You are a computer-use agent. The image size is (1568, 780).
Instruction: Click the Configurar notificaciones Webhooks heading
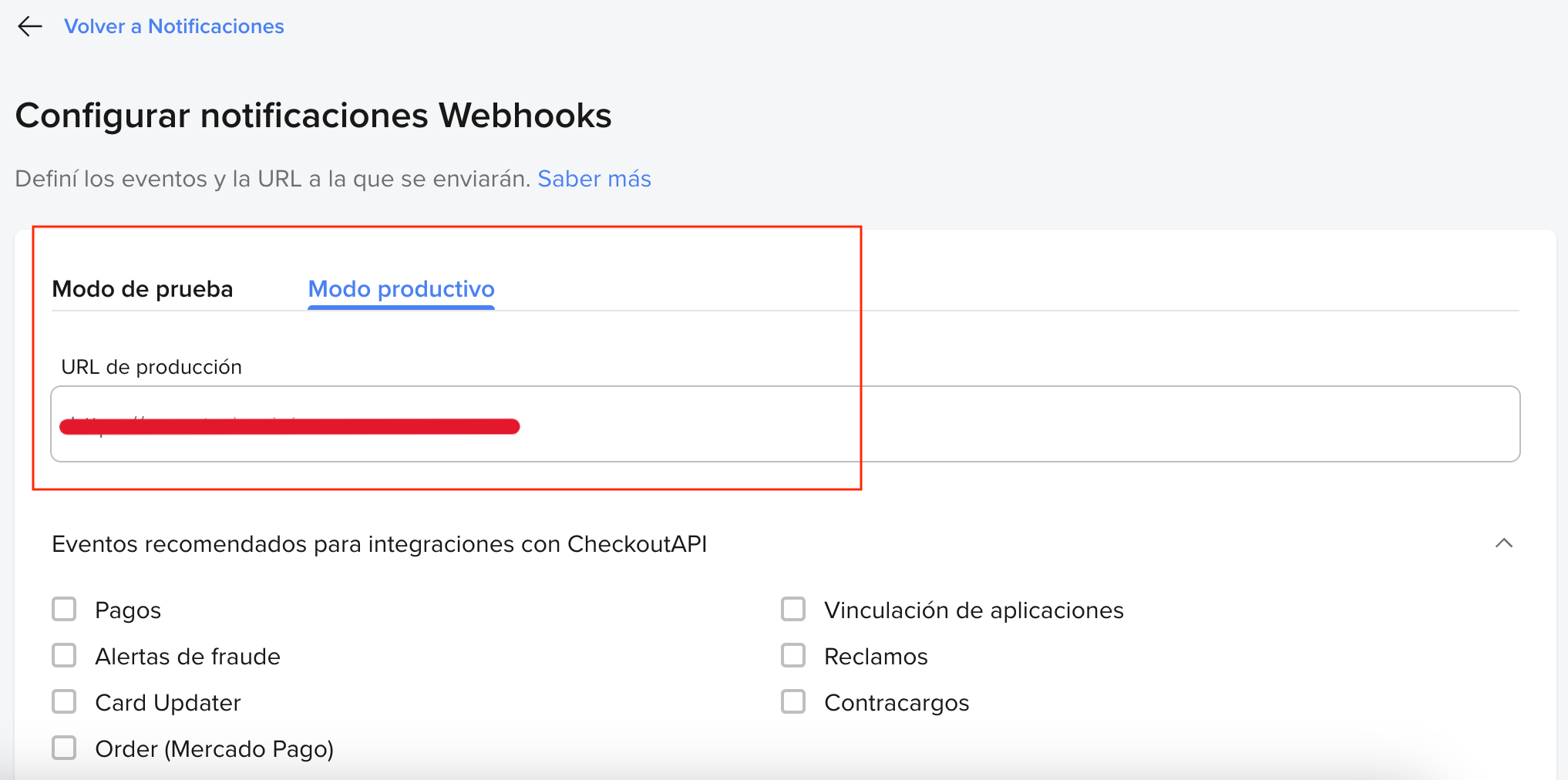click(x=314, y=115)
